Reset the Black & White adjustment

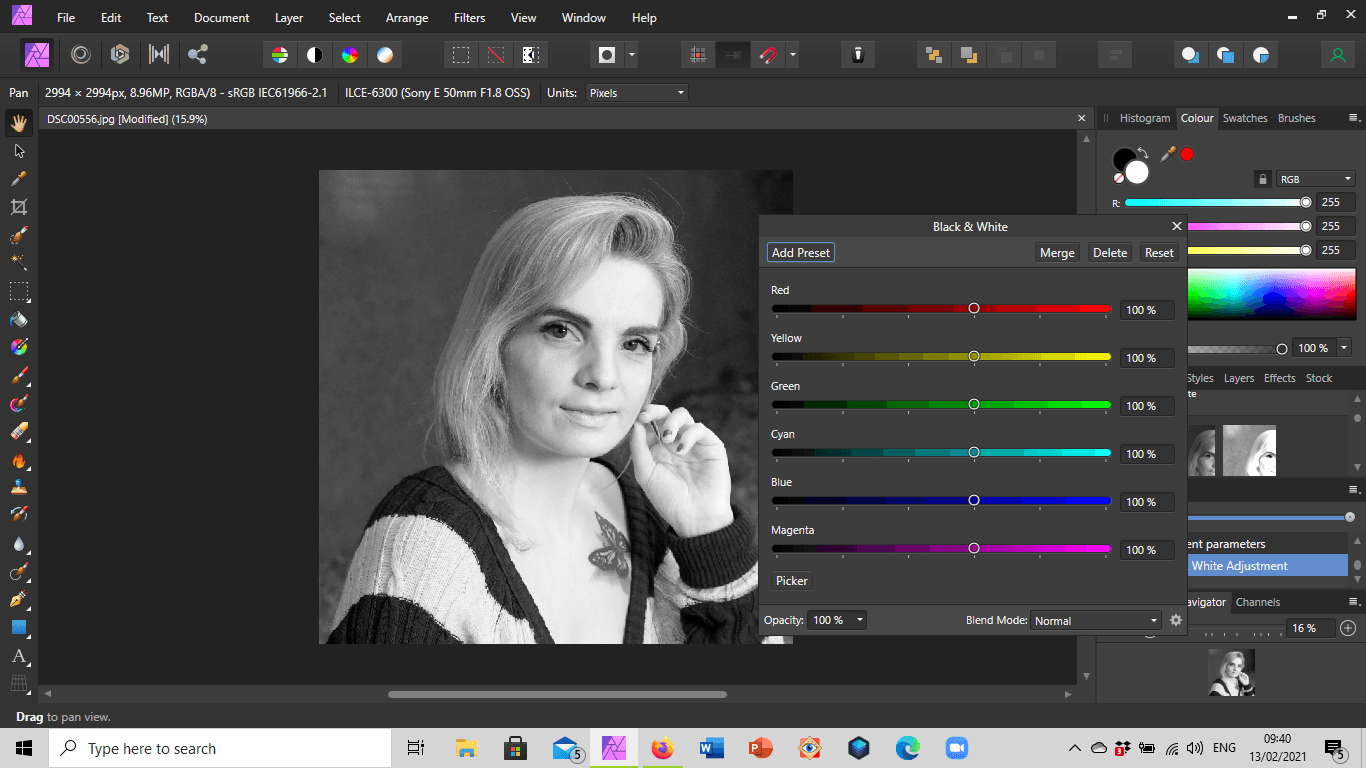pos(1158,252)
